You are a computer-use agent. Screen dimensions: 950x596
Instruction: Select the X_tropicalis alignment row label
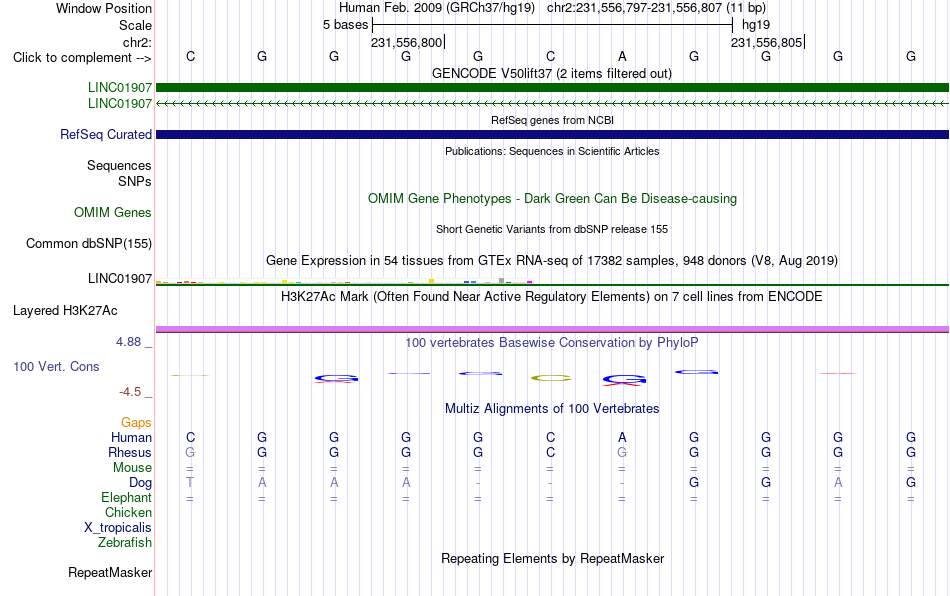click(x=118, y=528)
